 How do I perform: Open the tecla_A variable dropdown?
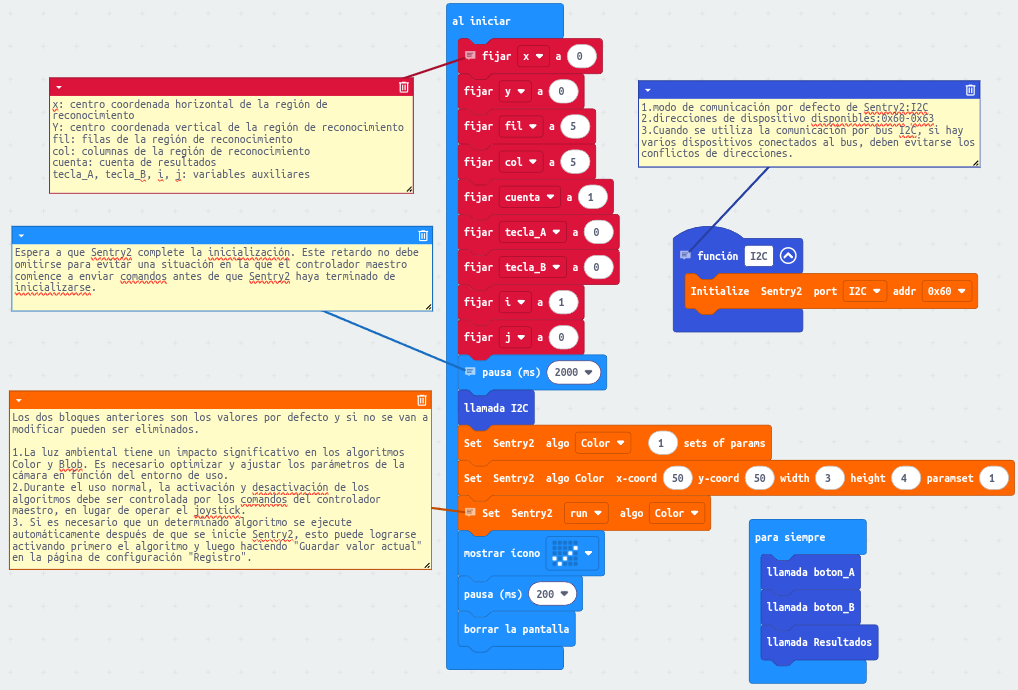tap(532, 232)
